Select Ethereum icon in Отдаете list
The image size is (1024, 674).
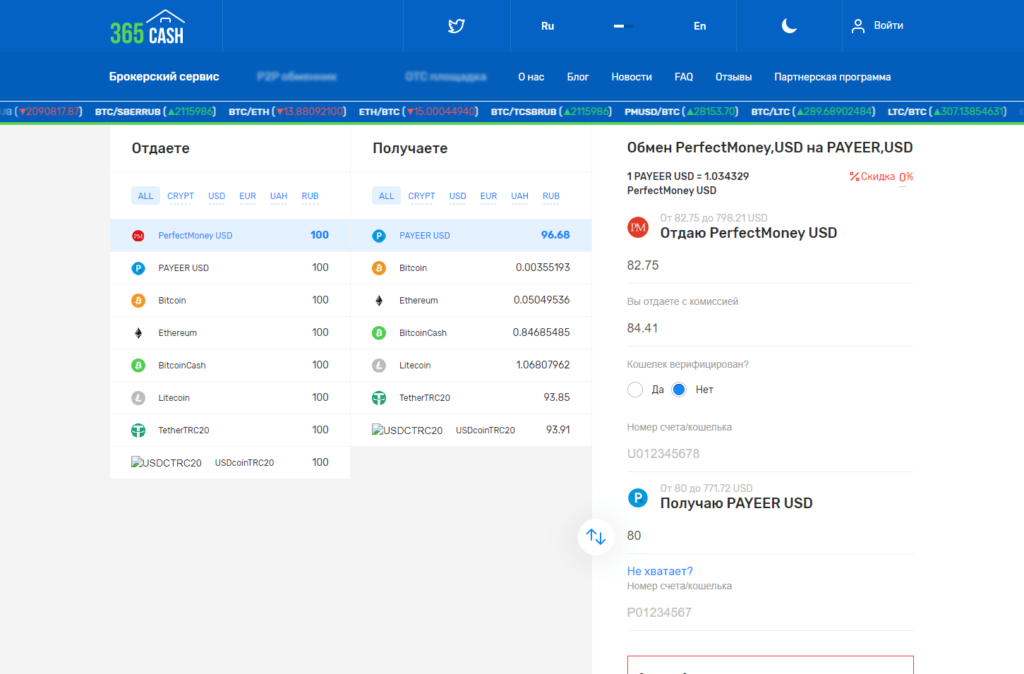click(138, 333)
